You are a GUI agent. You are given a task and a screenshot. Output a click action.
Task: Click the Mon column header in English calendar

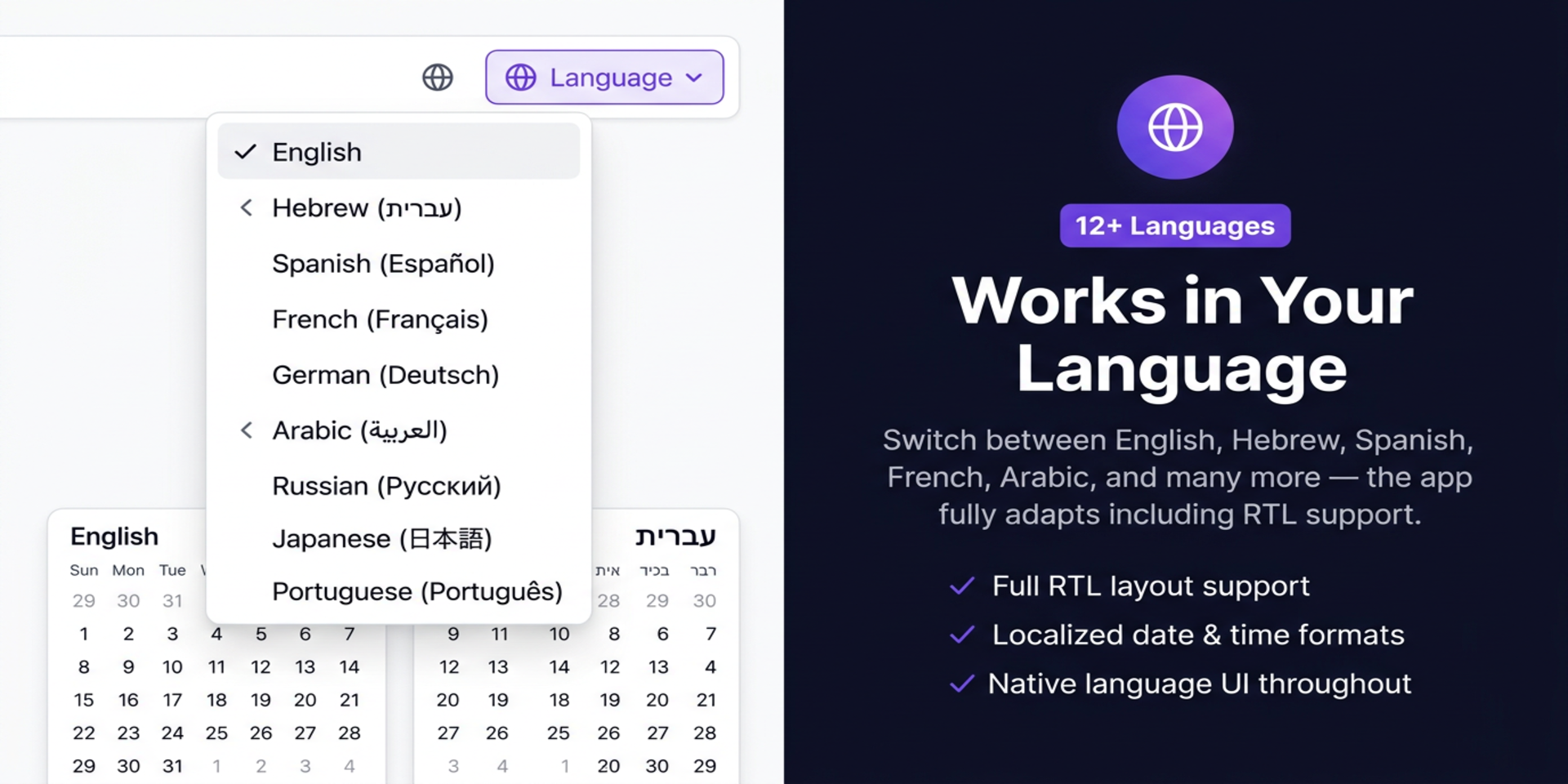128,570
